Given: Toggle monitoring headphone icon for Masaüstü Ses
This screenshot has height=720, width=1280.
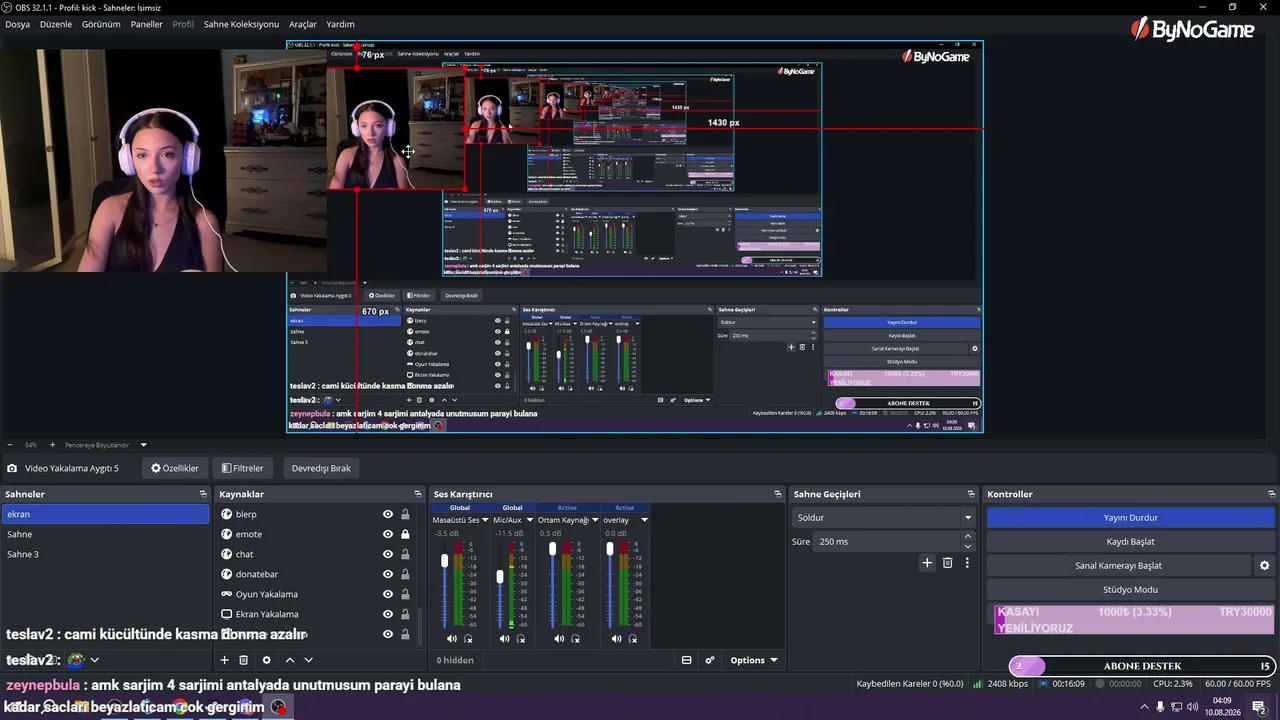Looking at the screenshot, I should 468,639.
